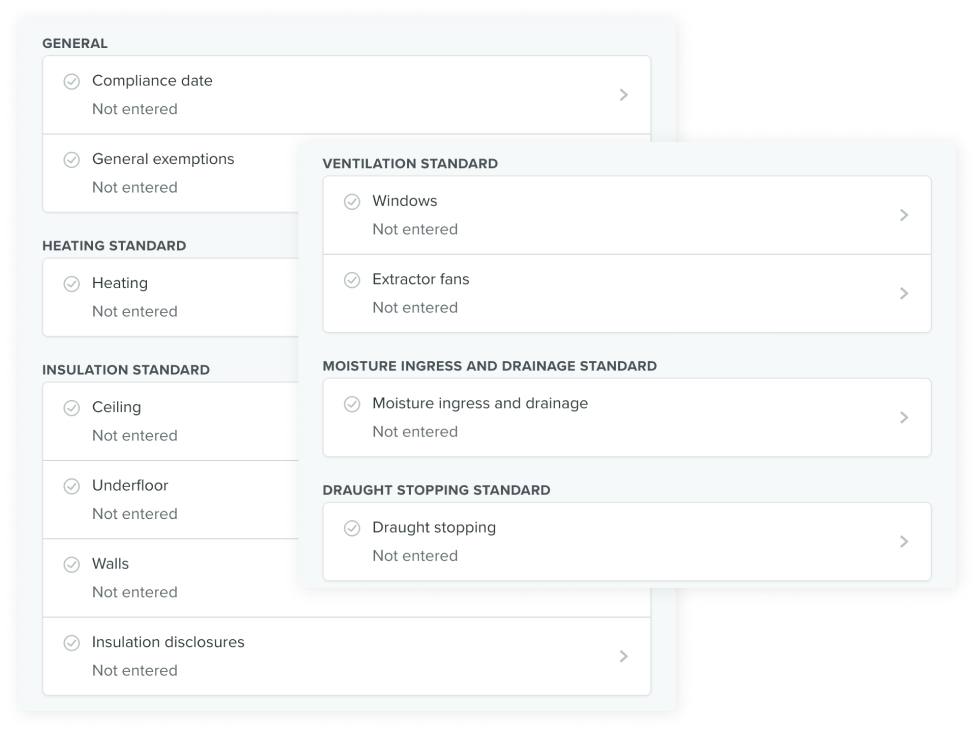
Task: Expand Compliance date with its chevron arrow
Action: [x=624, y=95]
